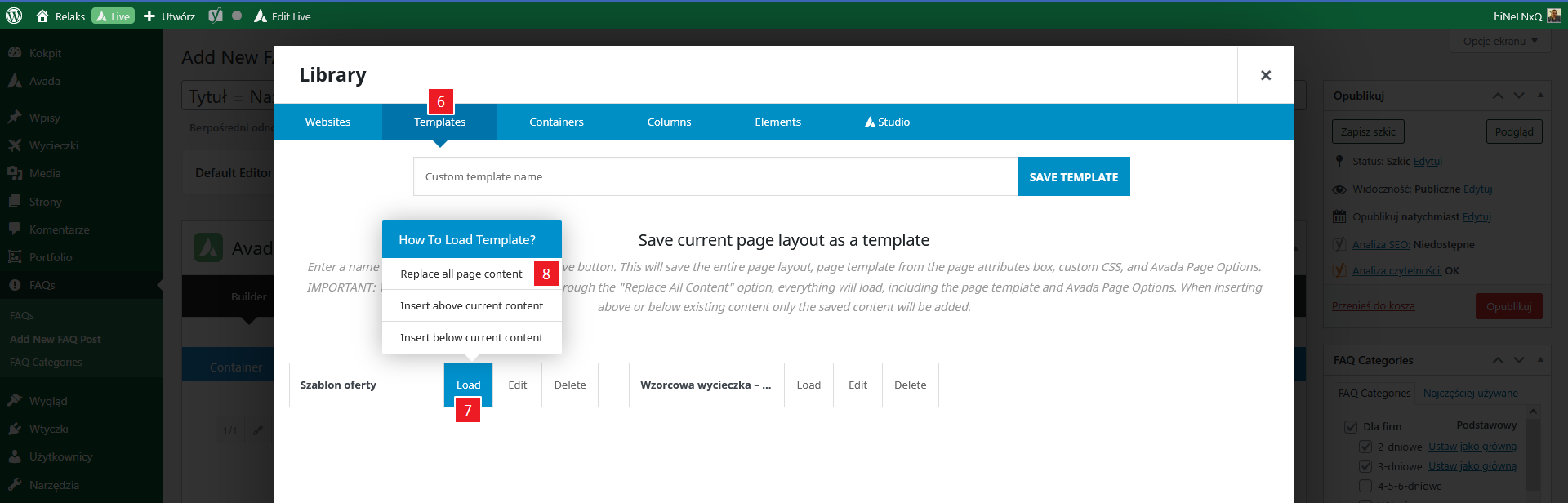Screen dimensions: 1568x503
Task: Uncheck the 3-dniowe category checkbox
Action: [1365, 466]
